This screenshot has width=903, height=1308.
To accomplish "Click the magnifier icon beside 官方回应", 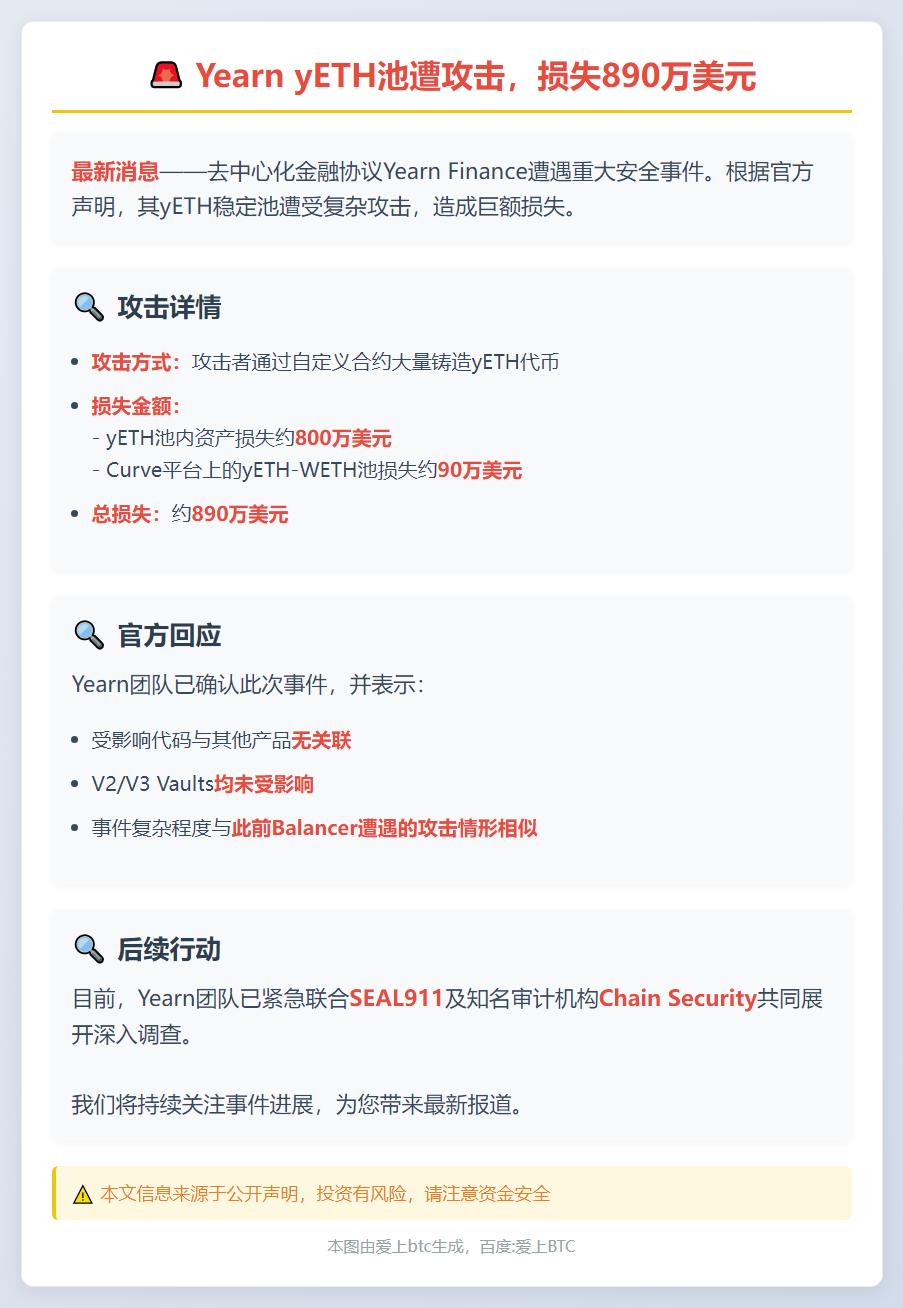I will click(89, 634).
